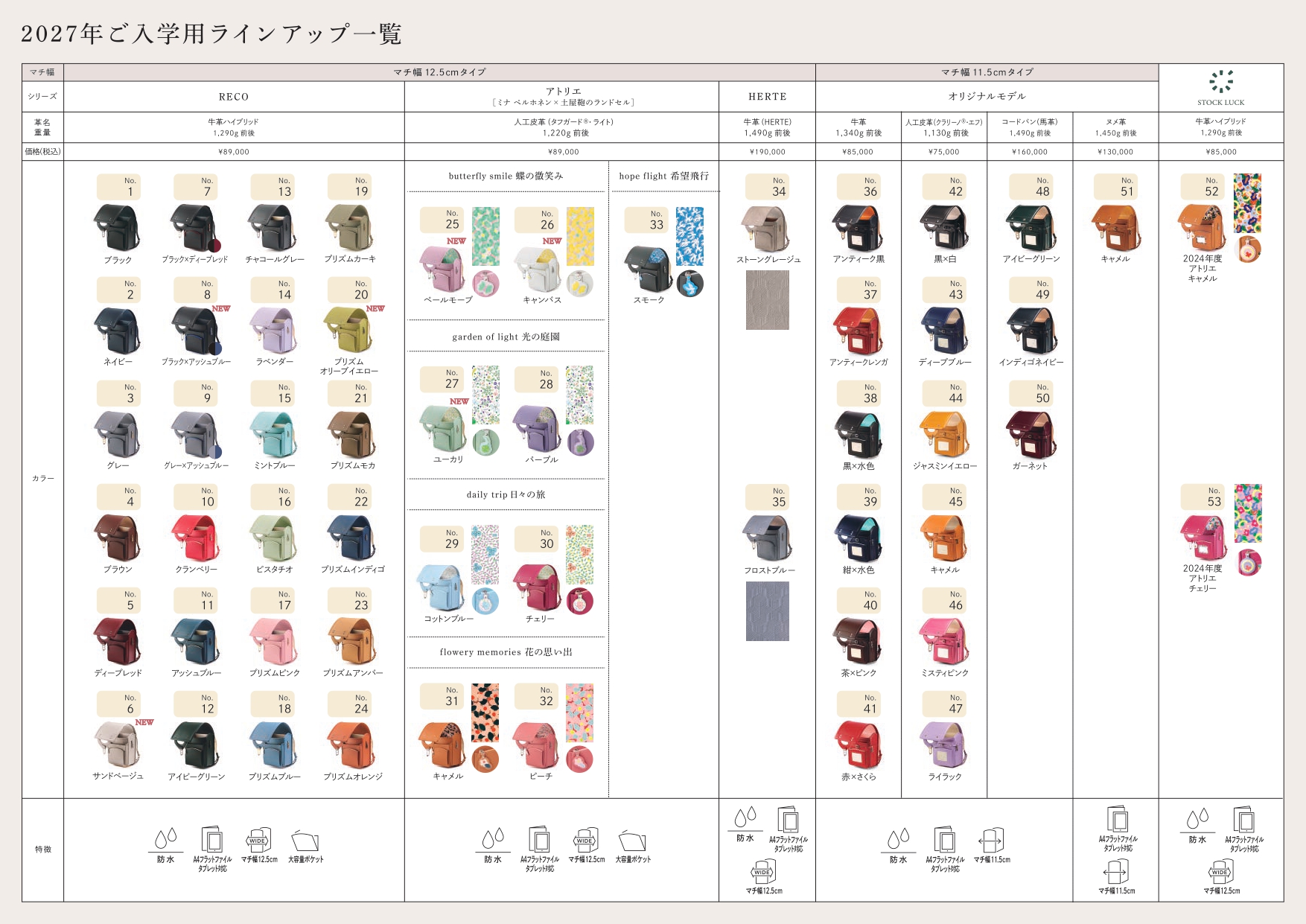Click the Original model 11.5cm gusset icon
Viewport: 1306px width, 924px height.
[992, 841]
